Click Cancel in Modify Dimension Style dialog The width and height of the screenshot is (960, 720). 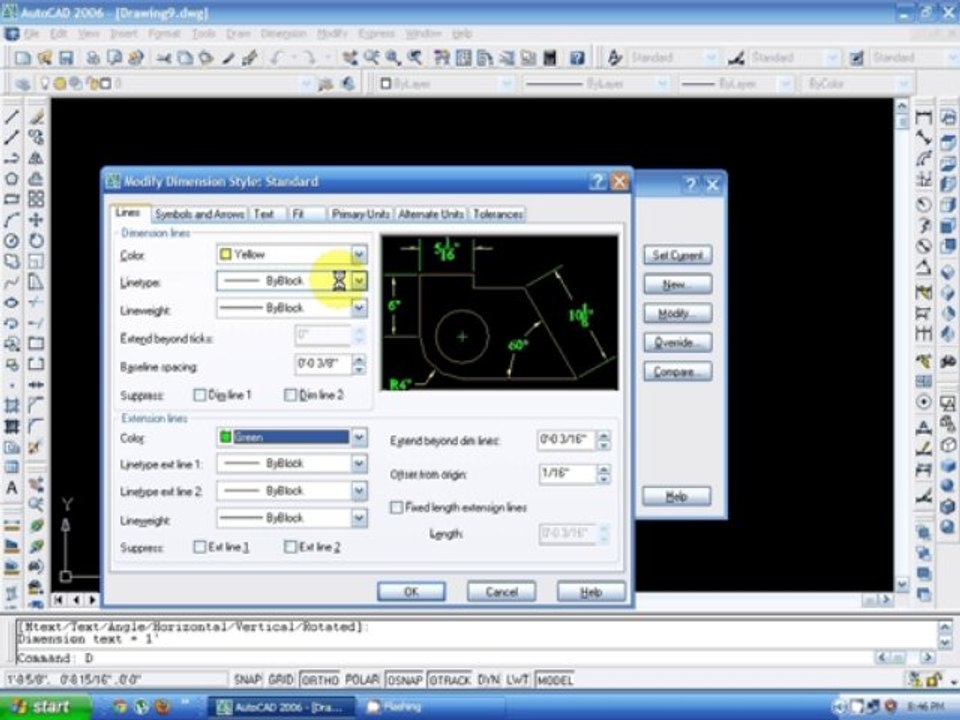pos(501,591)
